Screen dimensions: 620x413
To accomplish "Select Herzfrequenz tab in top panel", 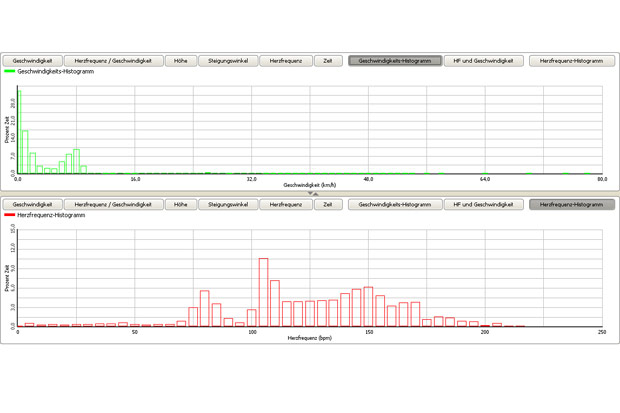I will click(x=286, y=61).
